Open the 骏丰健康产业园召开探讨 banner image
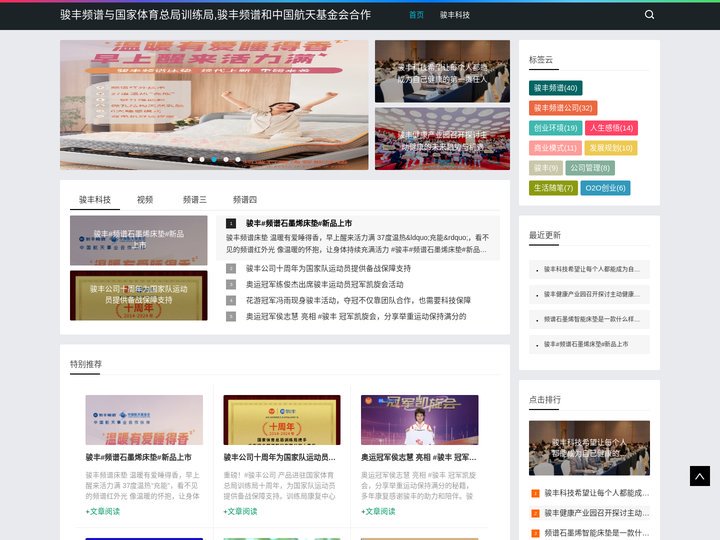 (x=442, y=139)
